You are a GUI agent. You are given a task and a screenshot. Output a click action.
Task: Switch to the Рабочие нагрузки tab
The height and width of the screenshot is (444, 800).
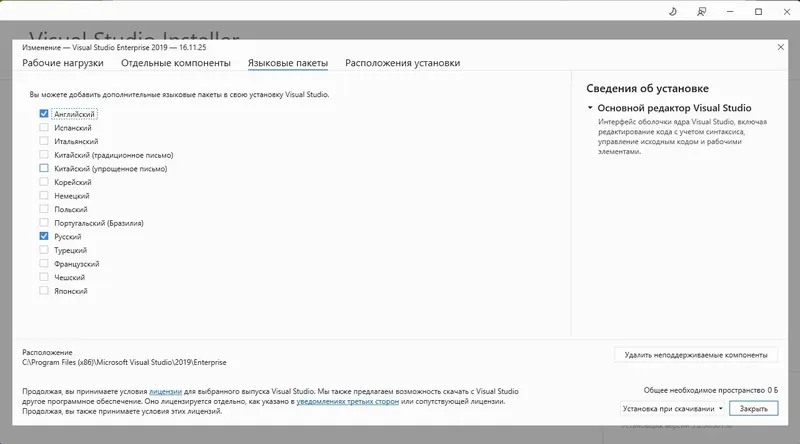pyautogui.click(x=63, y=63)
